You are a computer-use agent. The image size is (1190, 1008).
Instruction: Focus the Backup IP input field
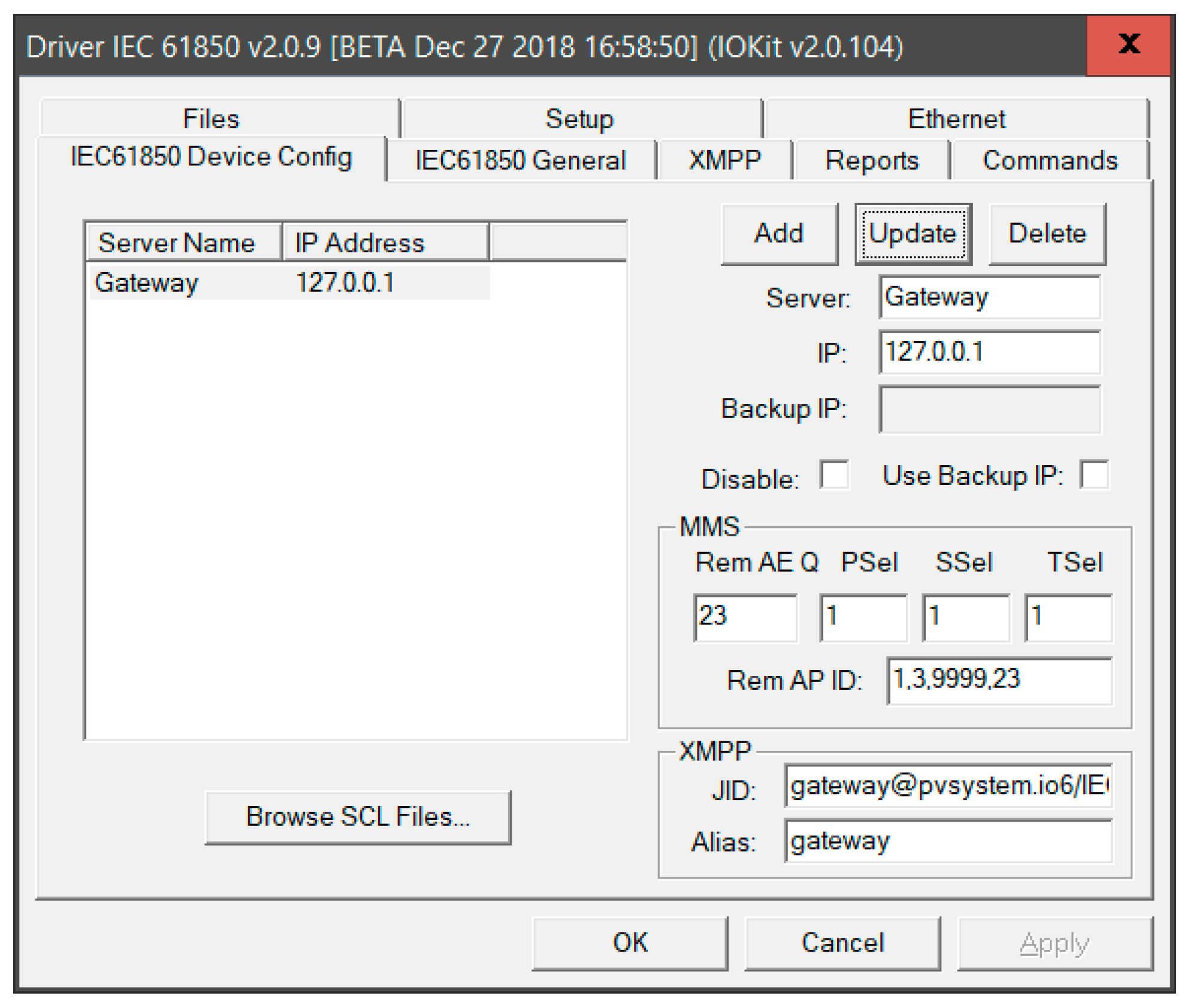pos(989,409)
